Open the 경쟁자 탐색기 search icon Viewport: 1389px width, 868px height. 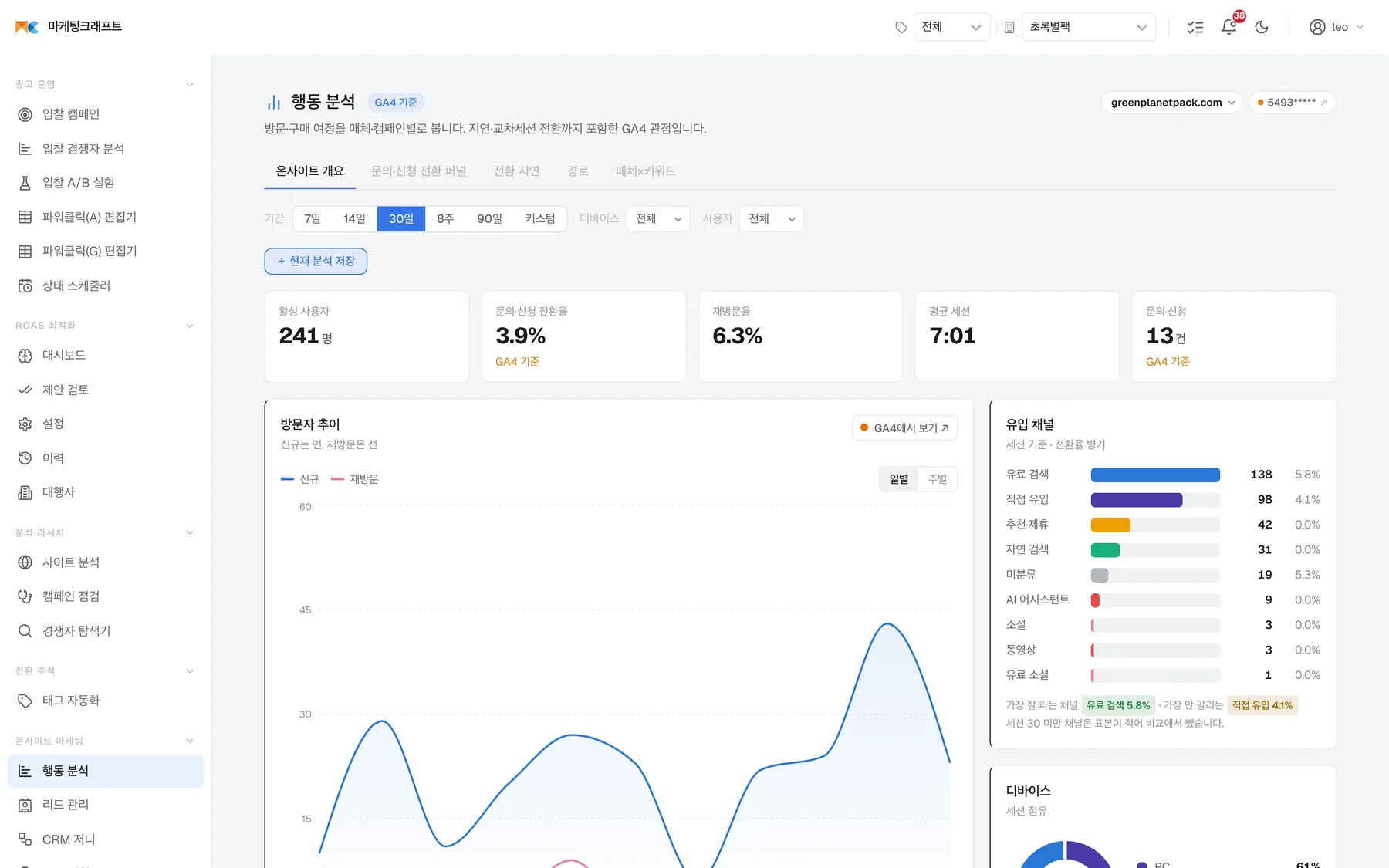tap(25, 631)
